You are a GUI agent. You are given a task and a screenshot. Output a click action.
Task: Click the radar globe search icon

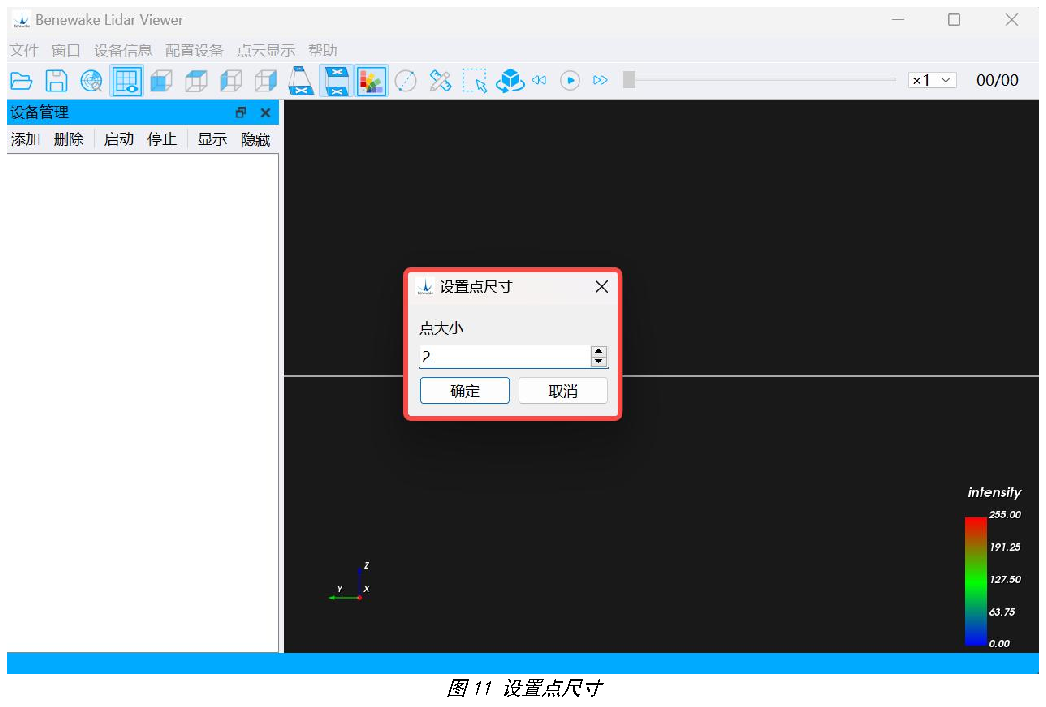pos(91,81)
